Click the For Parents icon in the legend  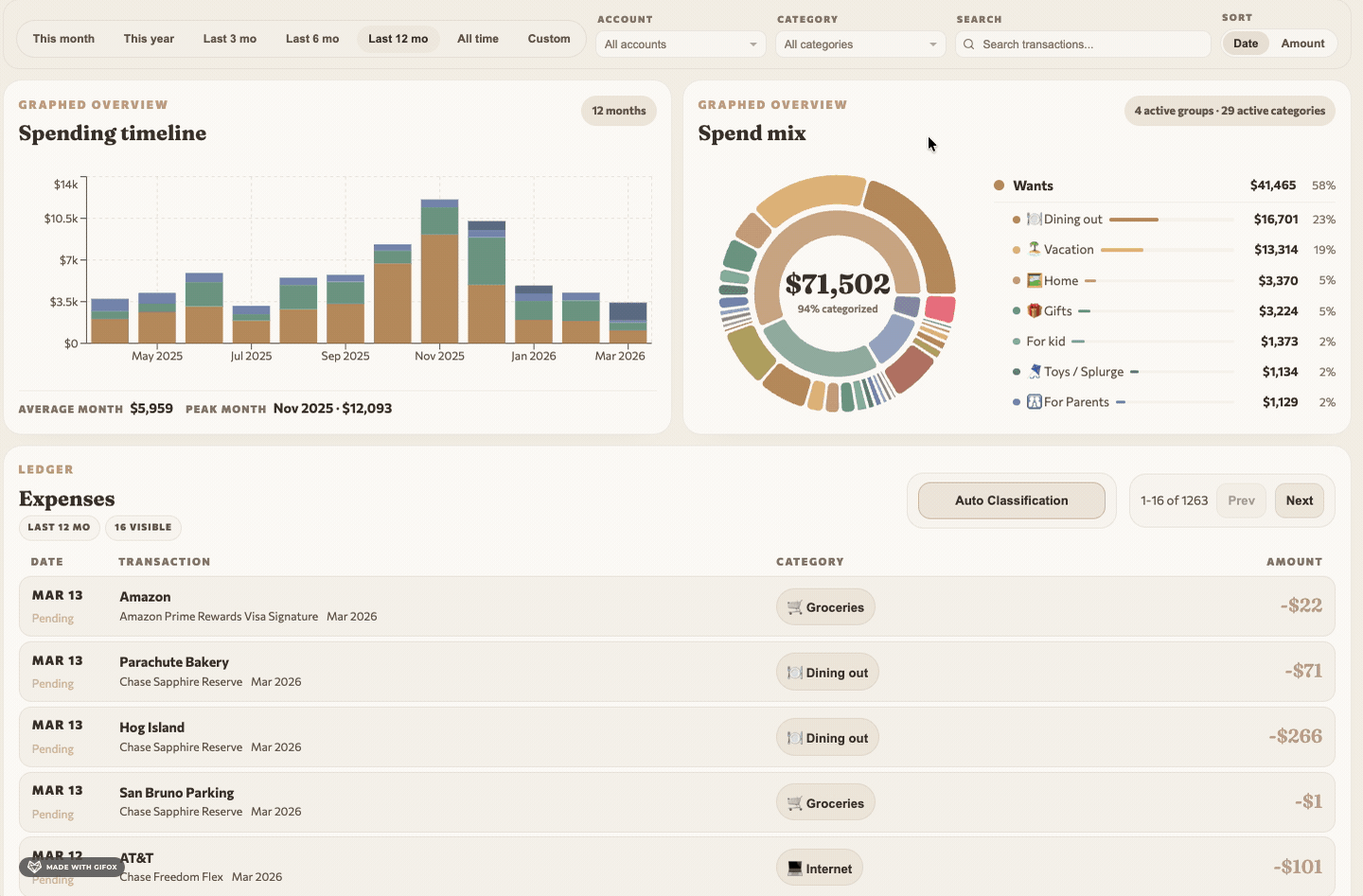(x=1034, y=401)
